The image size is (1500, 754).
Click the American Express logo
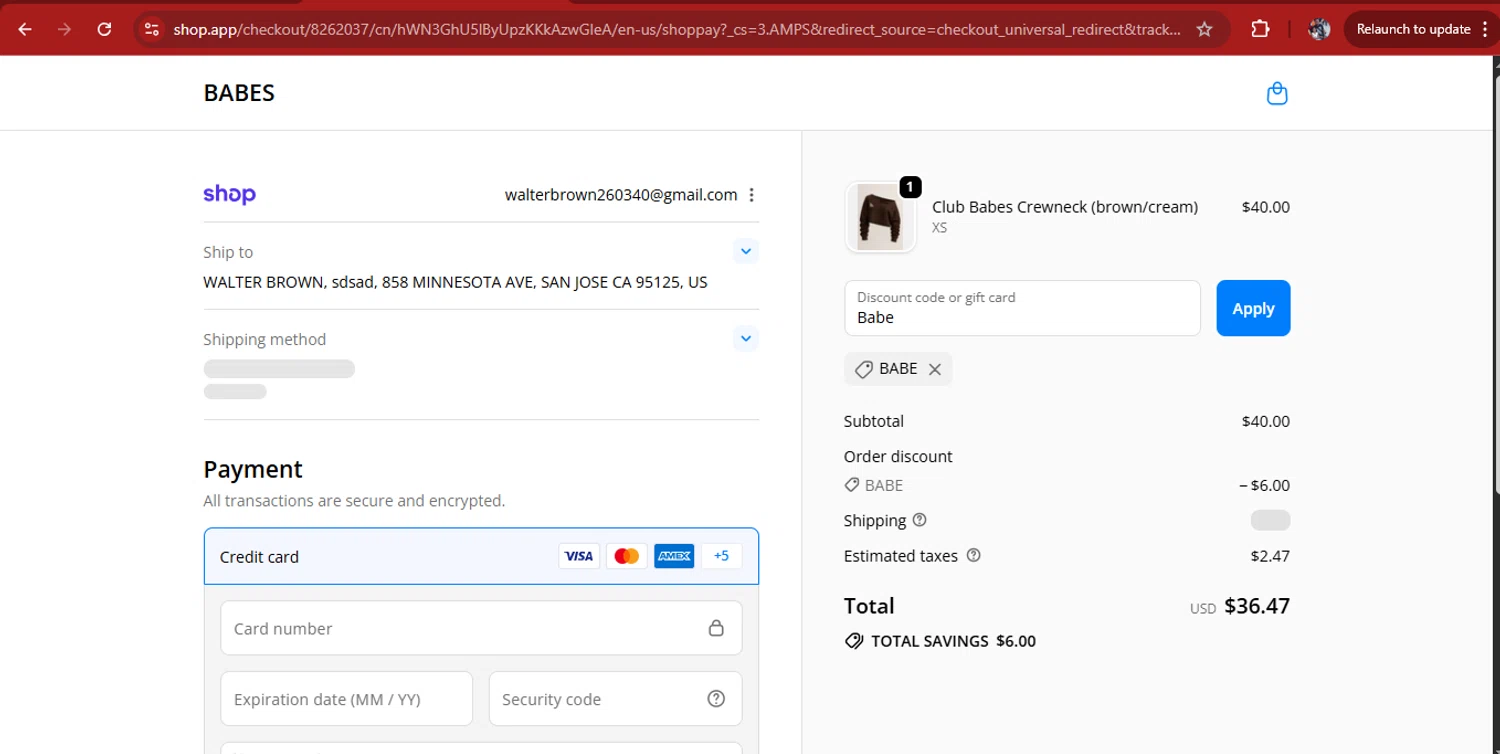point(674,556)
